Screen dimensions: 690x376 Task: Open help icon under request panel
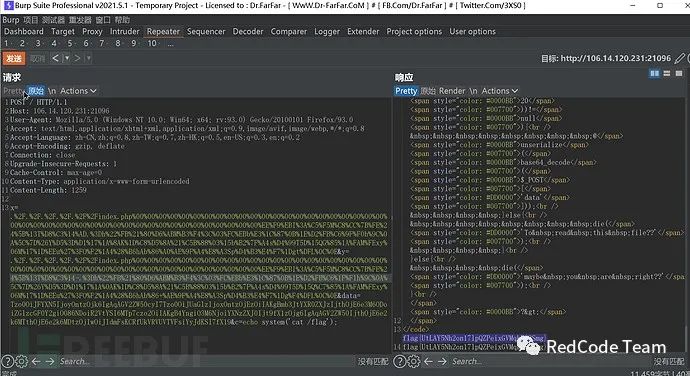[x=7, y=361]
